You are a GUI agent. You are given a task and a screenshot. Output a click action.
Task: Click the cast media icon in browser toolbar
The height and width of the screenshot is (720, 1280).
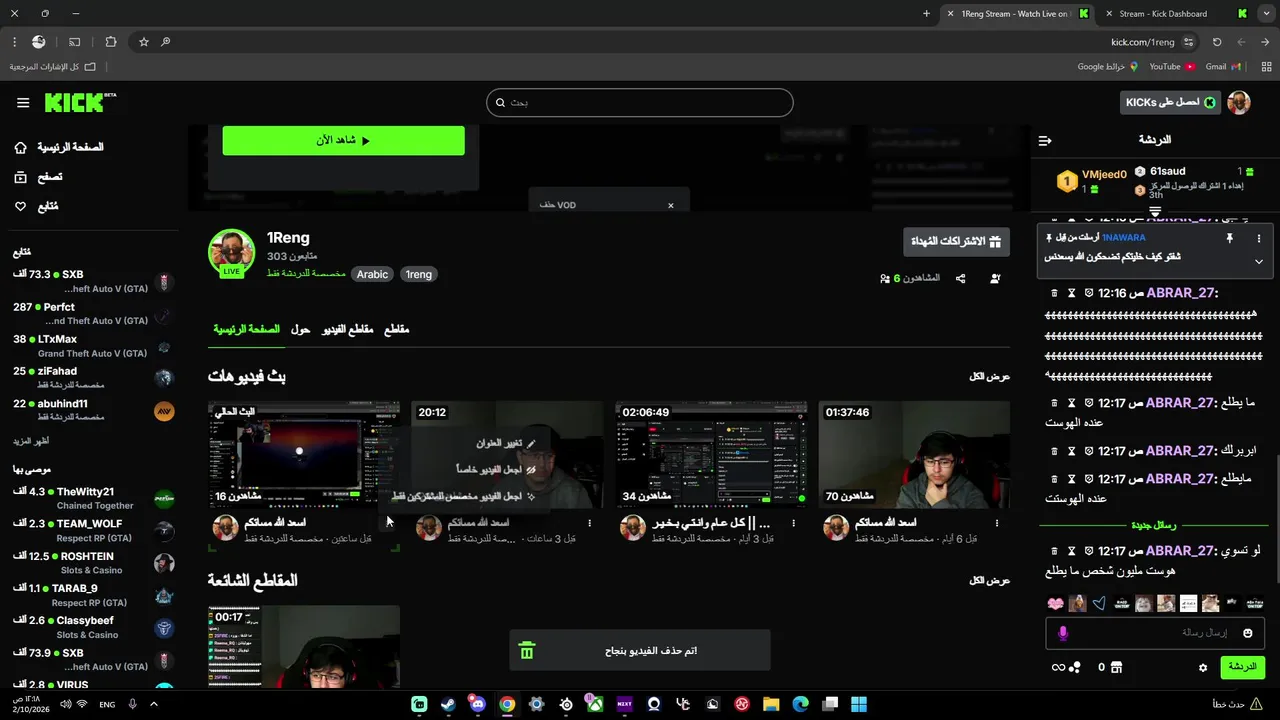coord(75,42)
